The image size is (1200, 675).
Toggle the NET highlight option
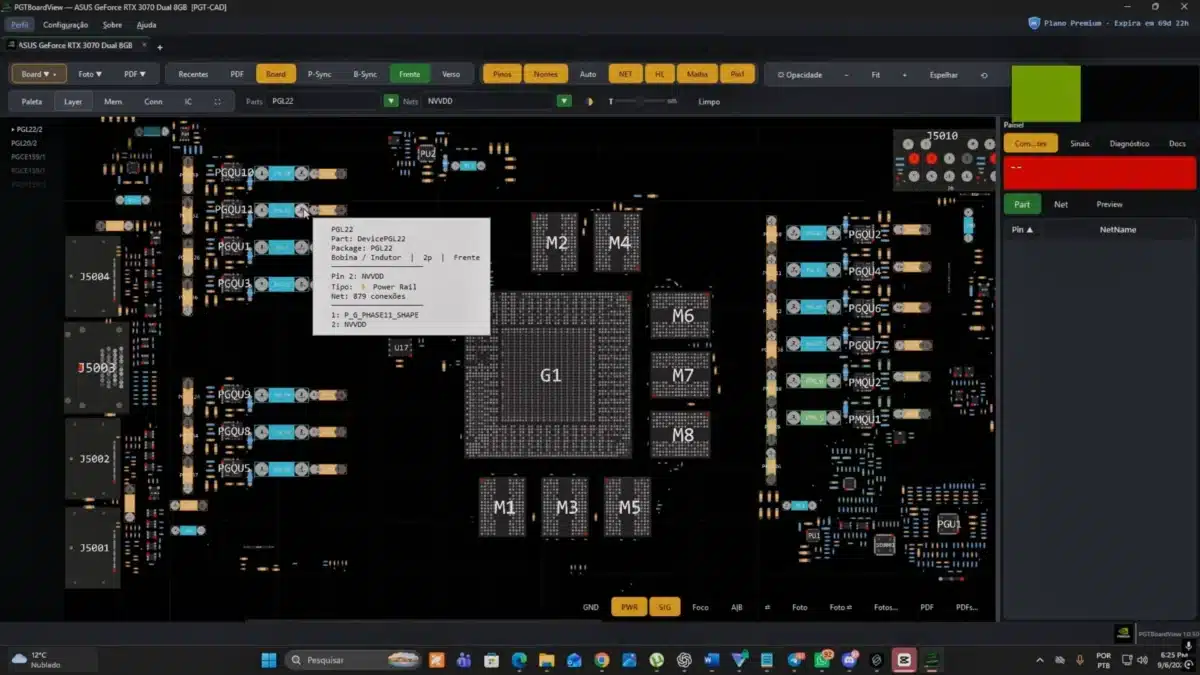point(625,74)
